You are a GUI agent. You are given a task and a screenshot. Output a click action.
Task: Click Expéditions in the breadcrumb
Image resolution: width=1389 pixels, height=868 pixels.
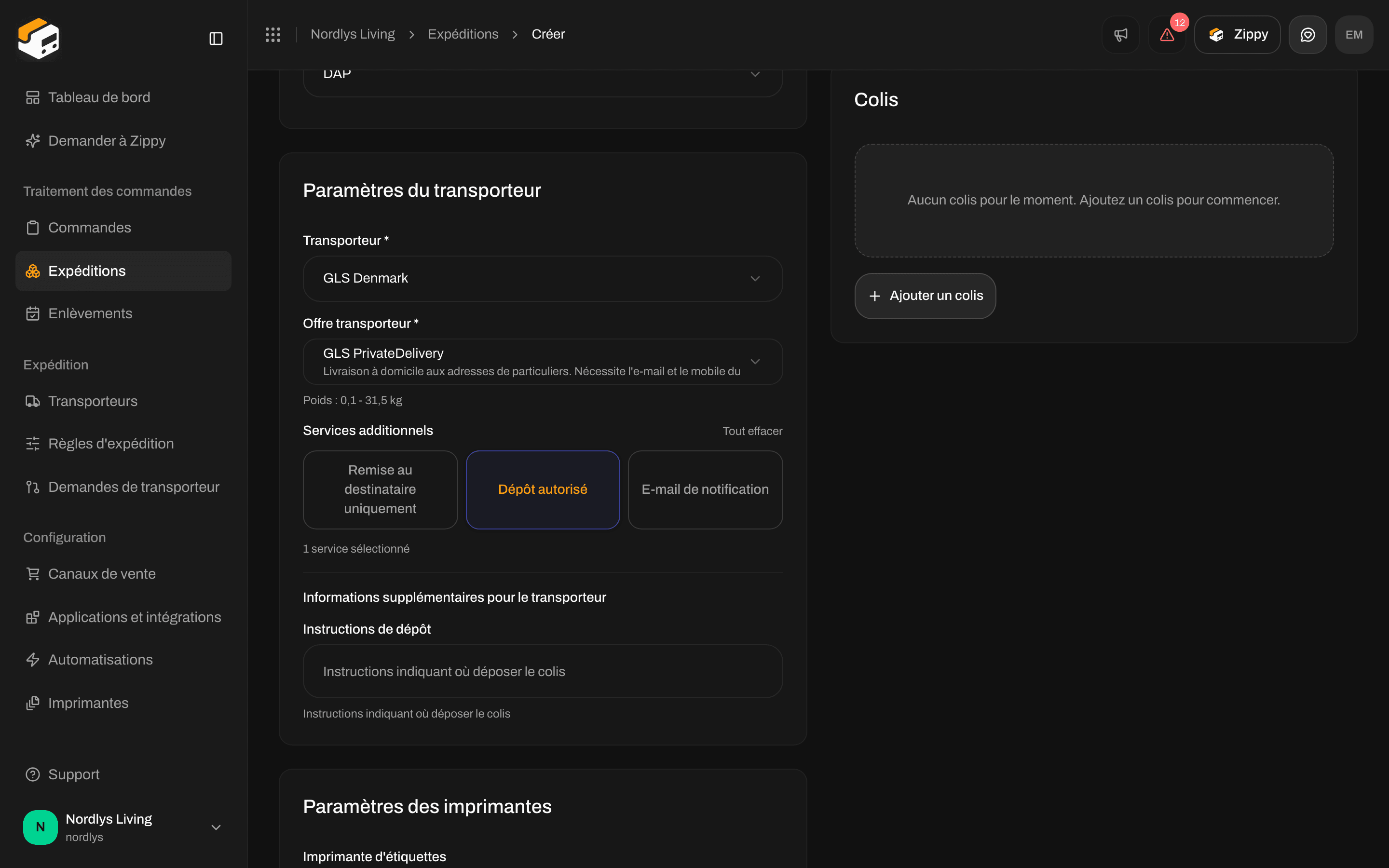click(x=463, y=34)
